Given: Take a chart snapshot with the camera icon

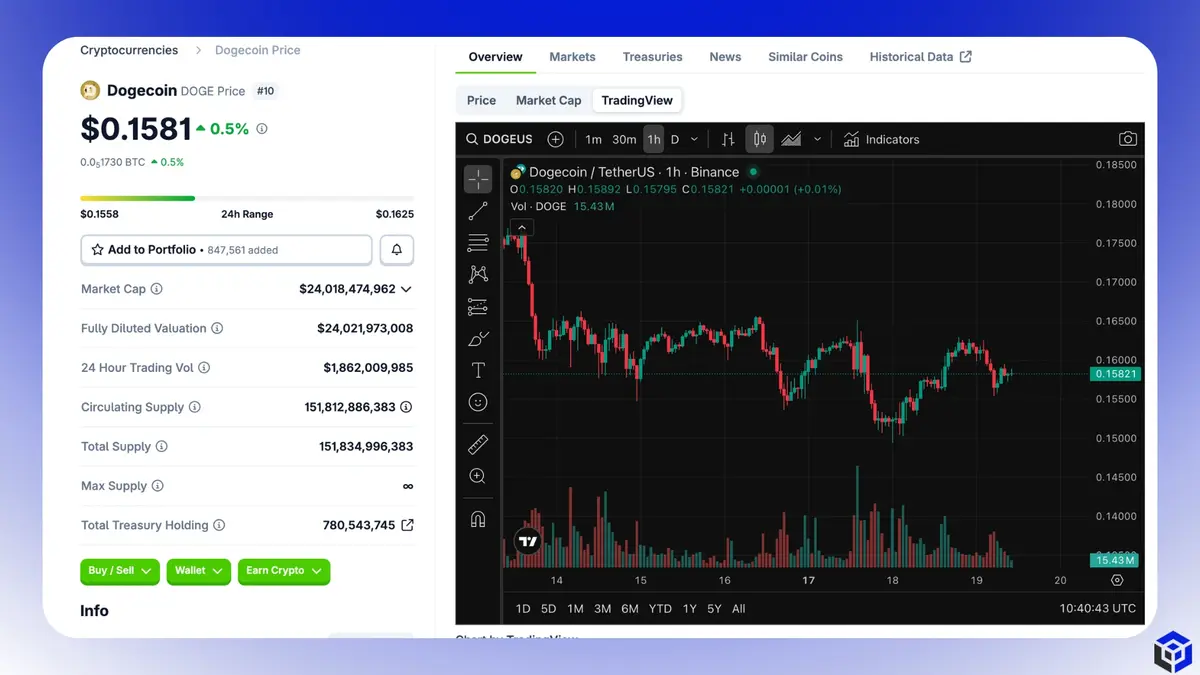Looking at the screenshot, I should 1128,139.
